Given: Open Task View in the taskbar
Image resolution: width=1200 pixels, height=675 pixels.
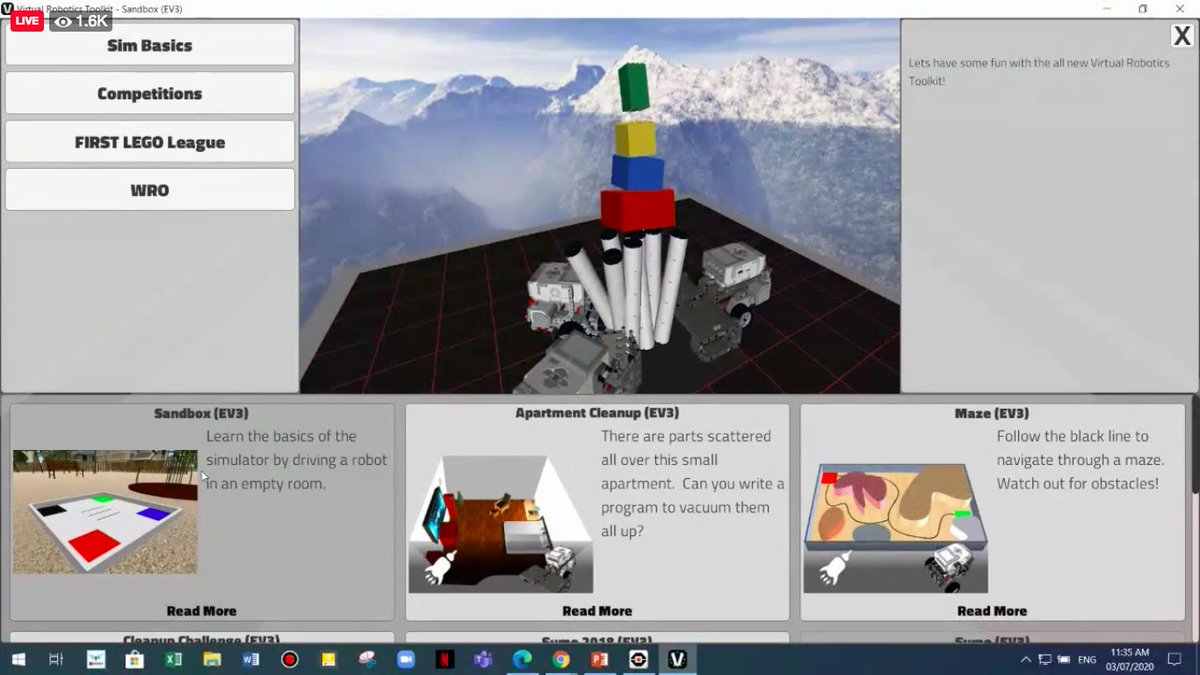Looking at the screenshot, I should (x=57, y=660).
